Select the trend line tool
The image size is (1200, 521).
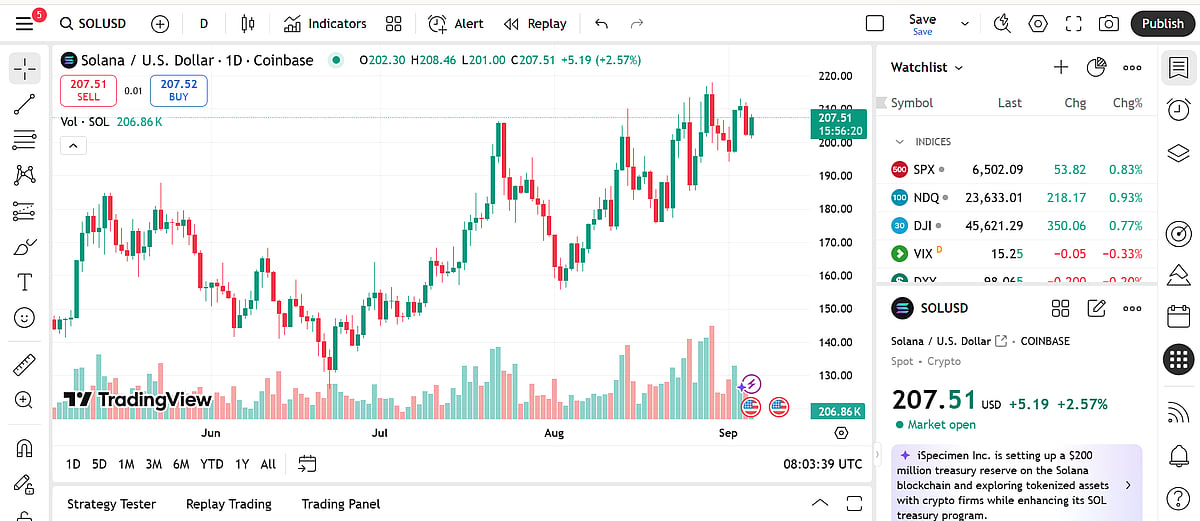coord(25,104)
